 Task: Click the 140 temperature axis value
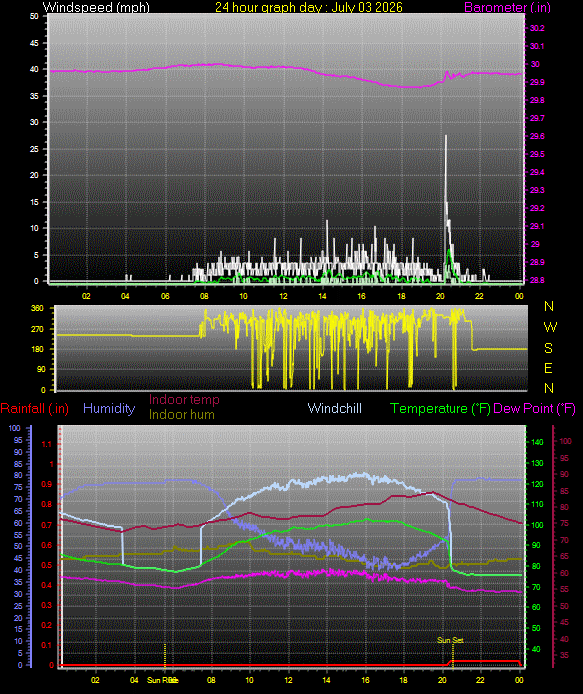[537, 442]
